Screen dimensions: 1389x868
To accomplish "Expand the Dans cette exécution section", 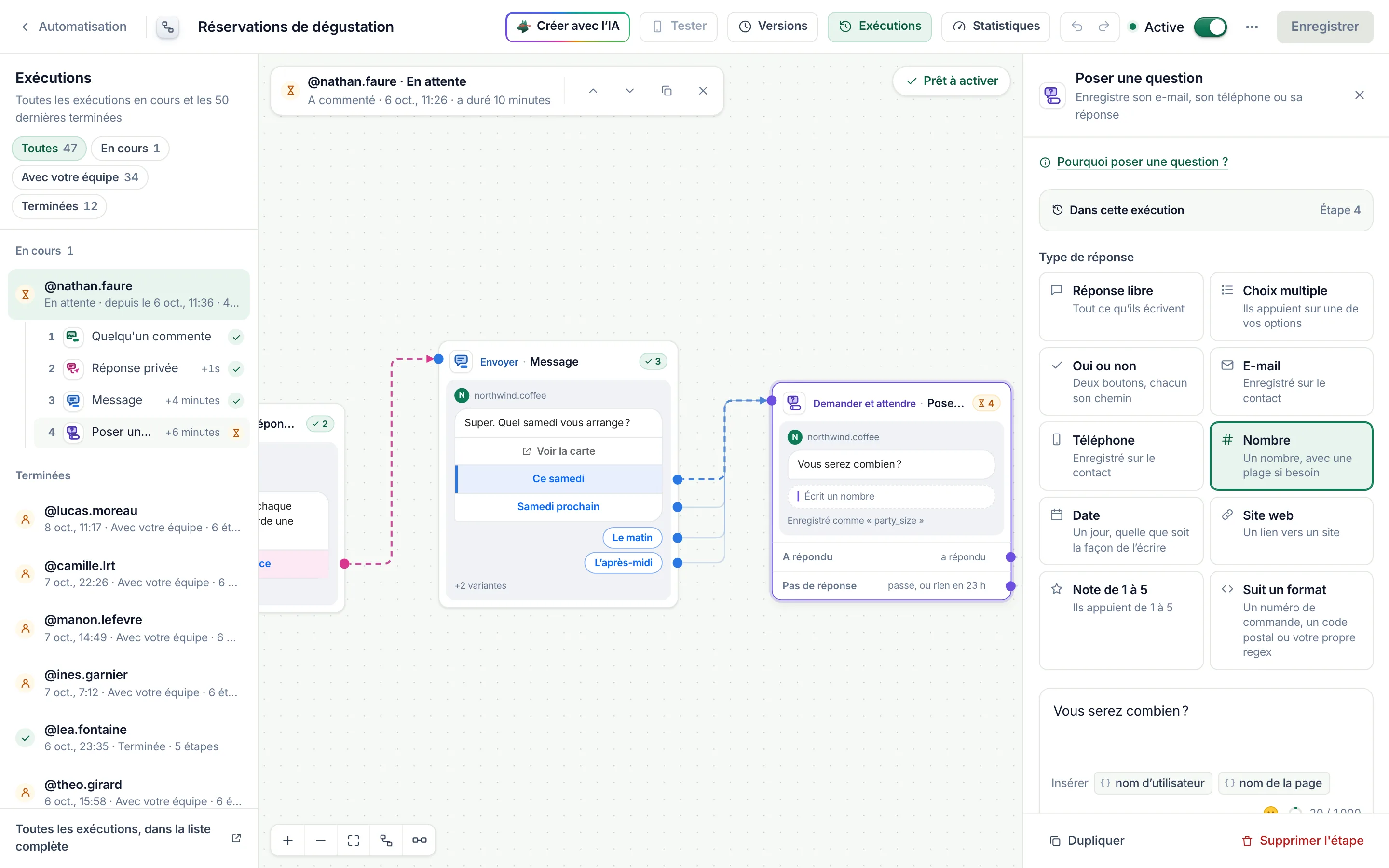I will (x=1205, y=210).
